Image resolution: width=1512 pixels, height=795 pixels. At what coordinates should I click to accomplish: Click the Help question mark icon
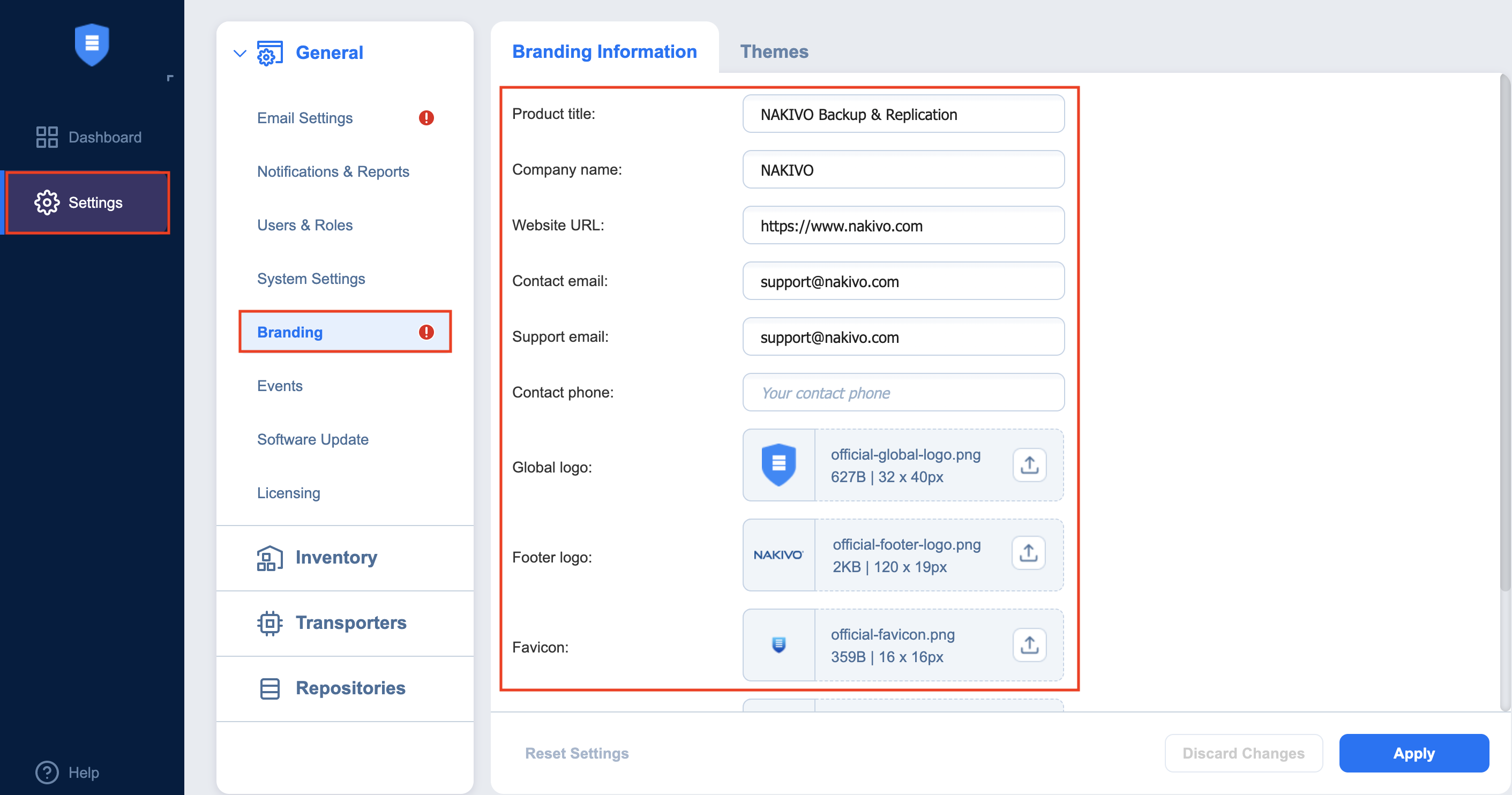tap(47, 772)
